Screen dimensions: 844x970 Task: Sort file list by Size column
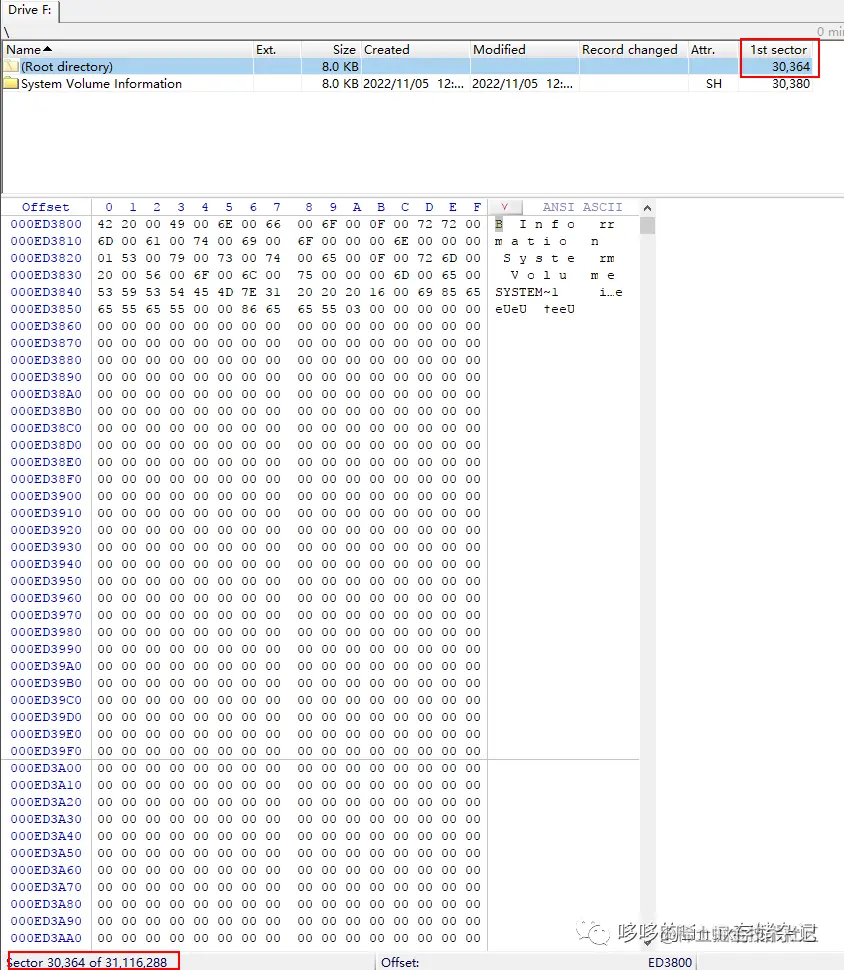tap(331, 49)
